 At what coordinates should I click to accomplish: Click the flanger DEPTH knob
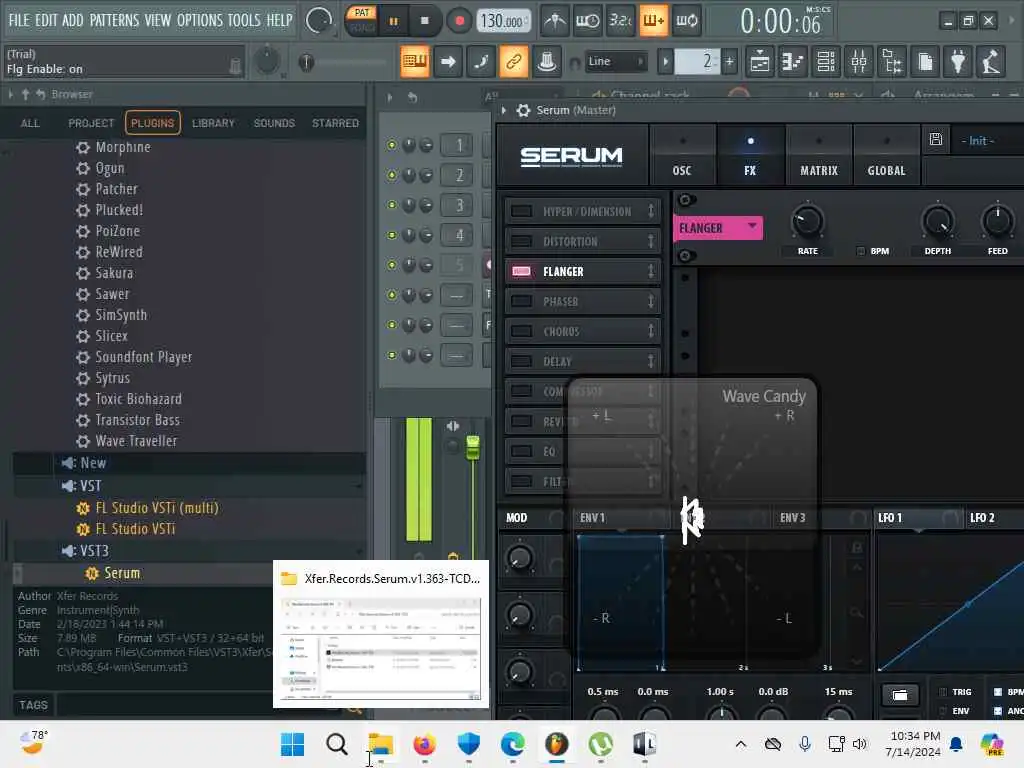pyautogui.click(x=938, y=222)
